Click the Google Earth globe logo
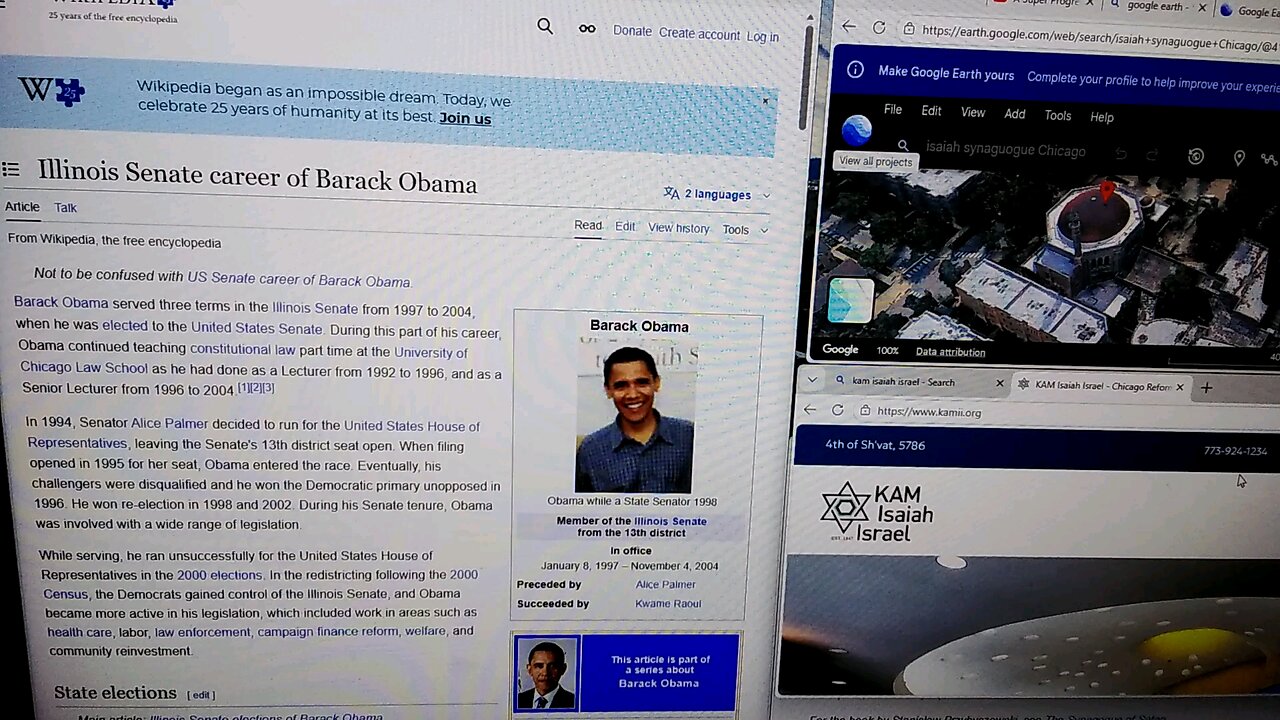Screen dimensions: 1280x720 coord(857,130)
